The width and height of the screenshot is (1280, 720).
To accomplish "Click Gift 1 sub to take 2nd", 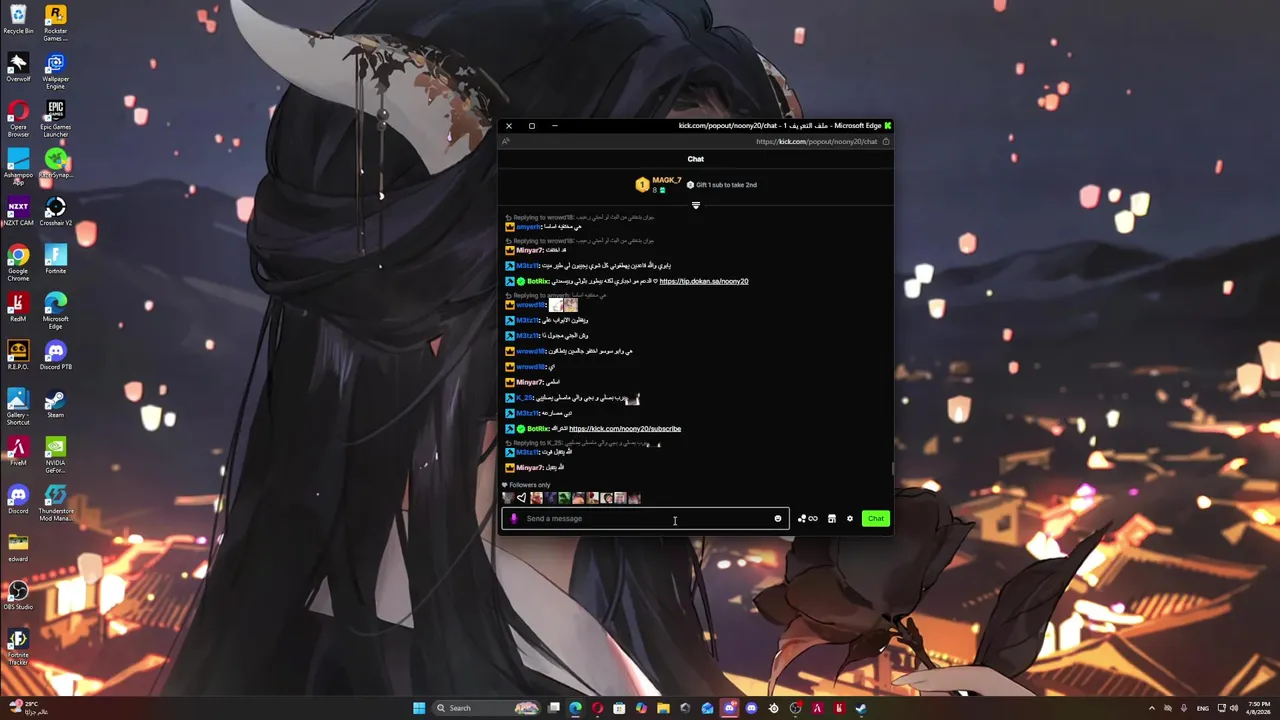I will tap(721, 185).
